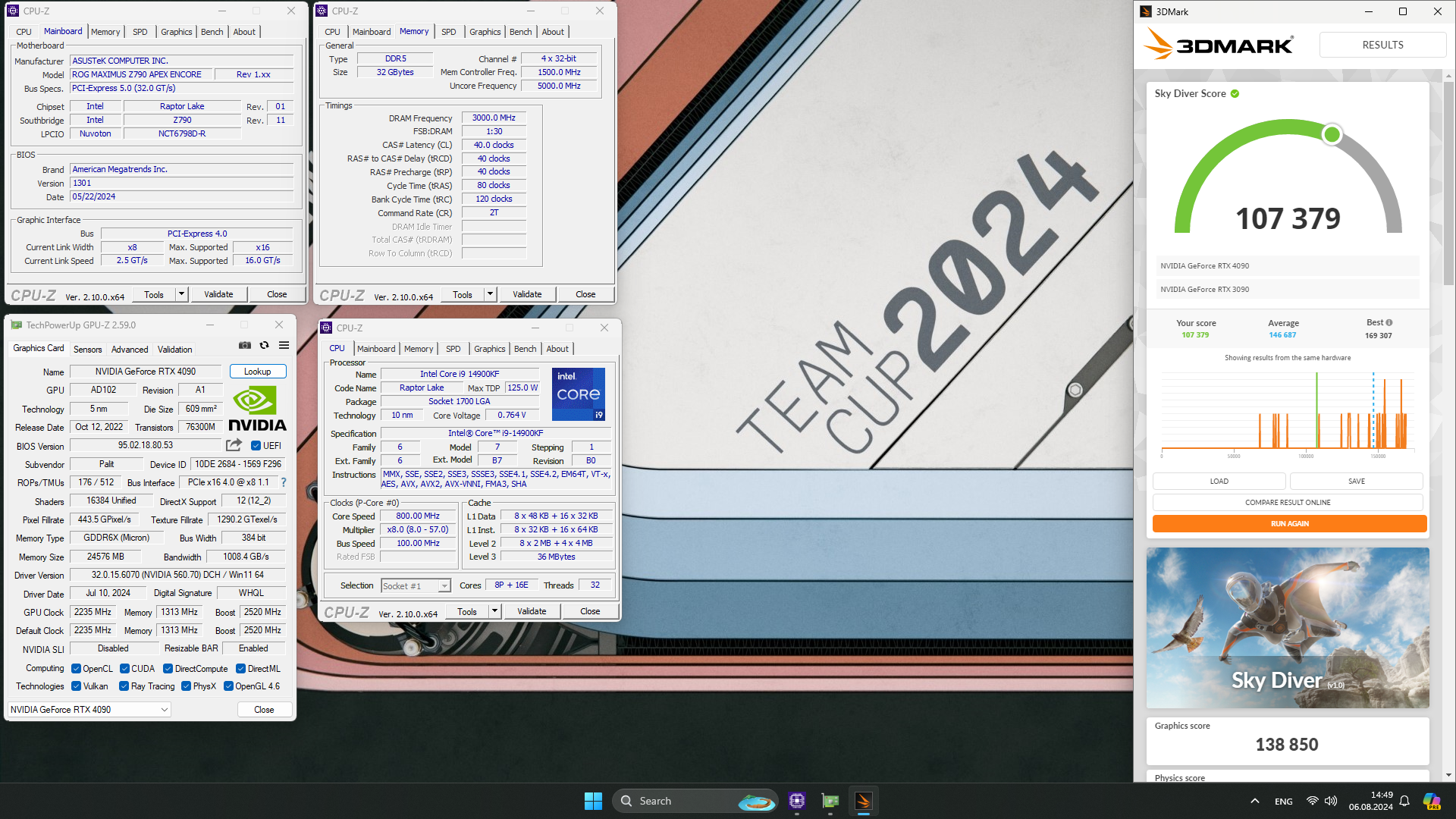Click the 3DMark score gauge knob
Image resolution: width=1456 pixels, height=819 pixels.
1332,135
